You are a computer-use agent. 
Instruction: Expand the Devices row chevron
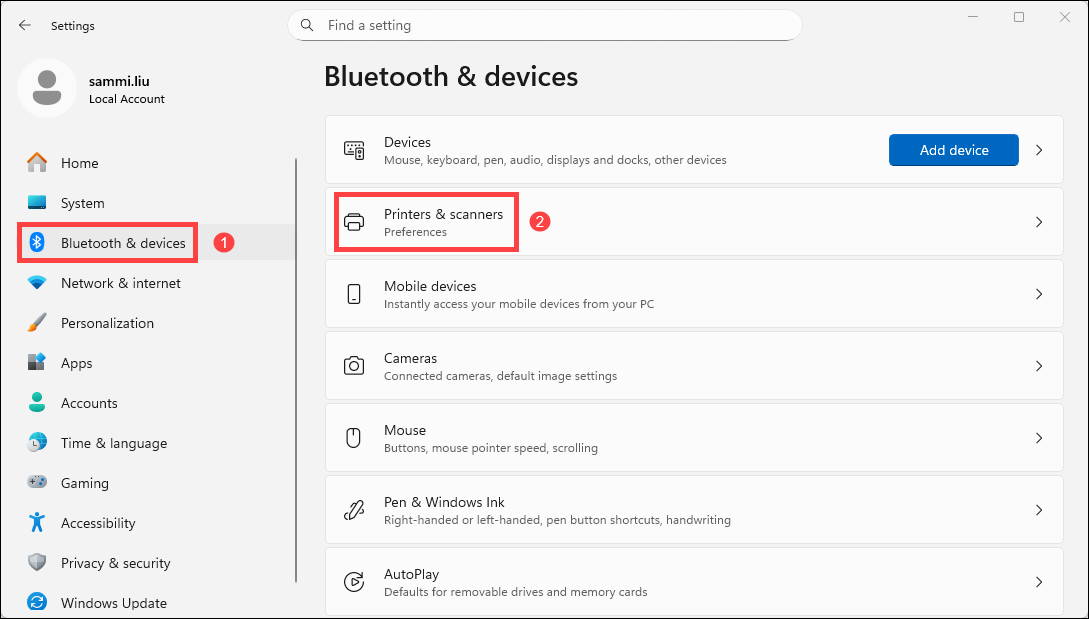[1039, 150]
